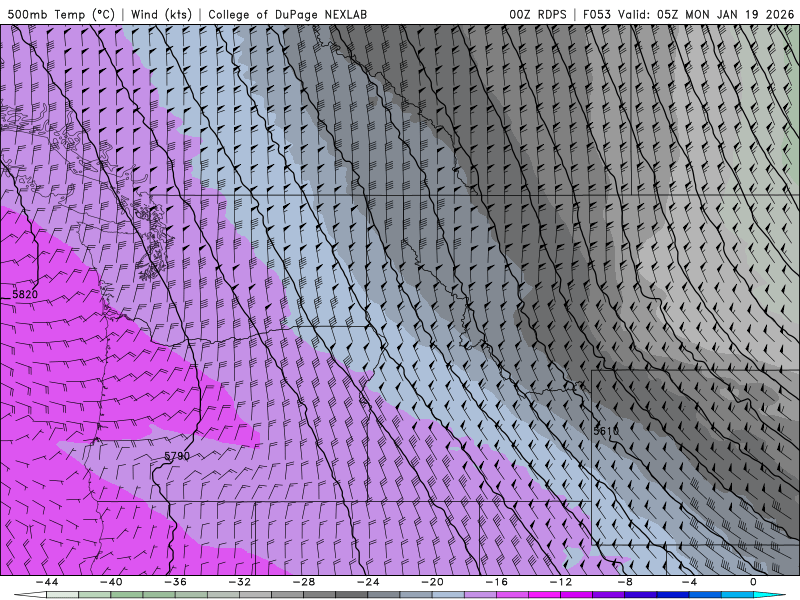Click the -40 colorbar tick label
Image resolution: width=800 pixels, height=600 pixels.
(111, 582)
